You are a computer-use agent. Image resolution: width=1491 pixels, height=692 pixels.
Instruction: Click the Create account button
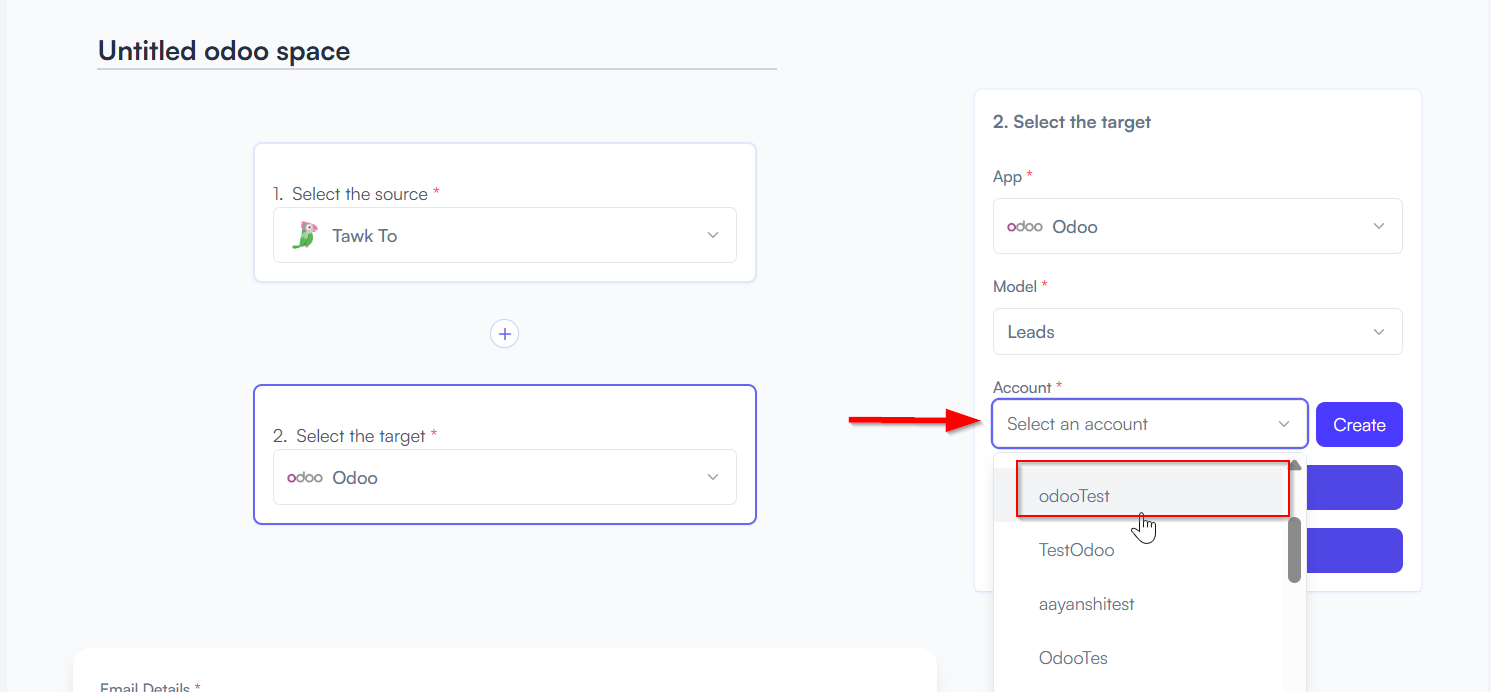point(1359,425)
